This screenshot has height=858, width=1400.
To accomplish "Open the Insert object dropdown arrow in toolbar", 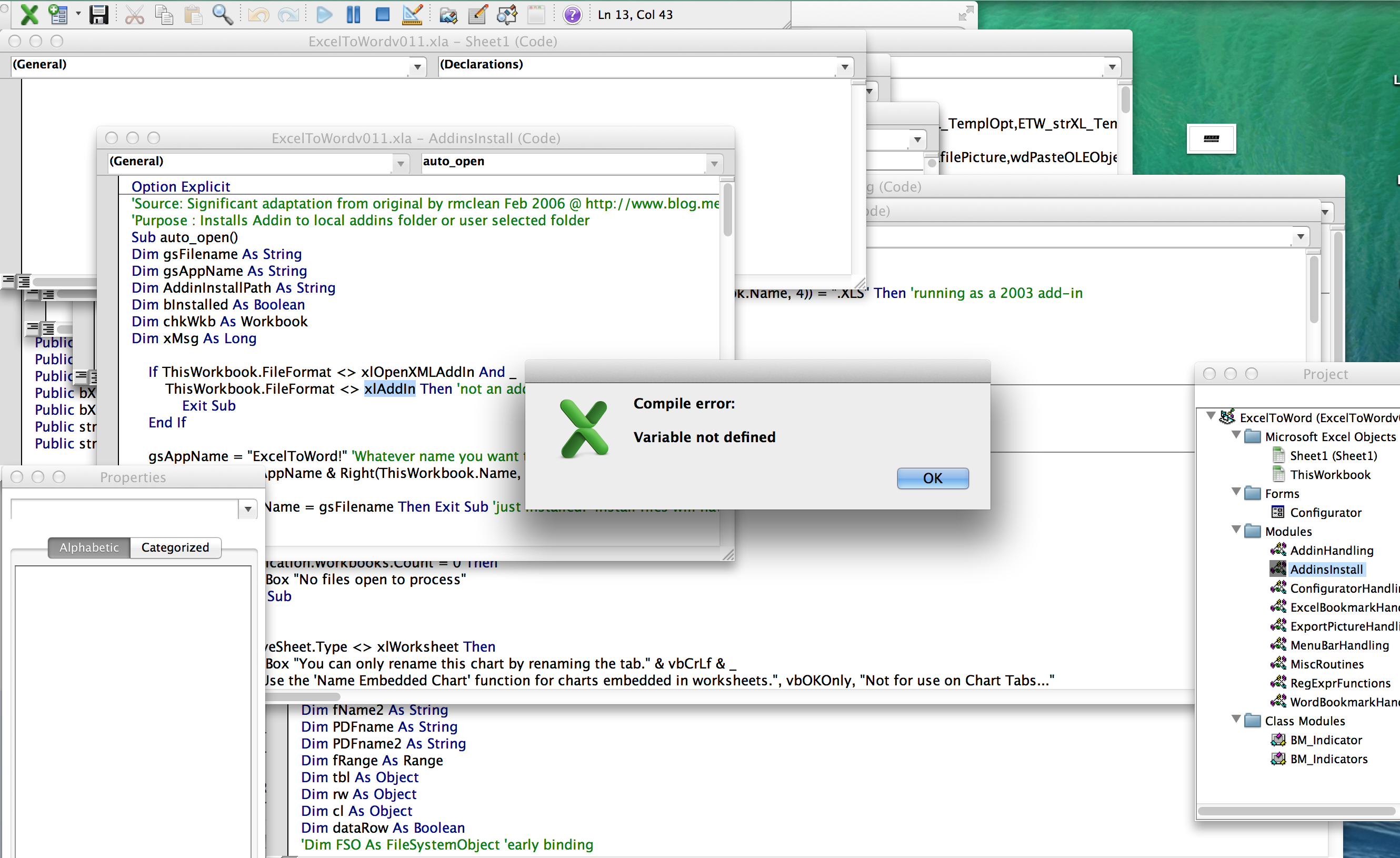I will (x=78, y=14).
